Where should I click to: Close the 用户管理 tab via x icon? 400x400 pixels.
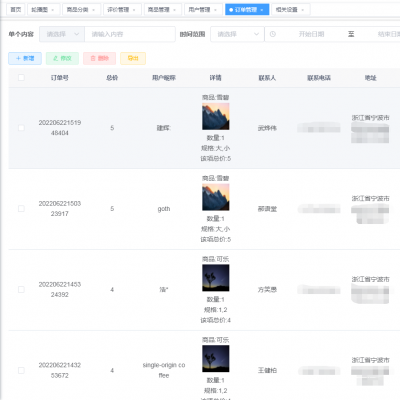[x=215, y=10]
